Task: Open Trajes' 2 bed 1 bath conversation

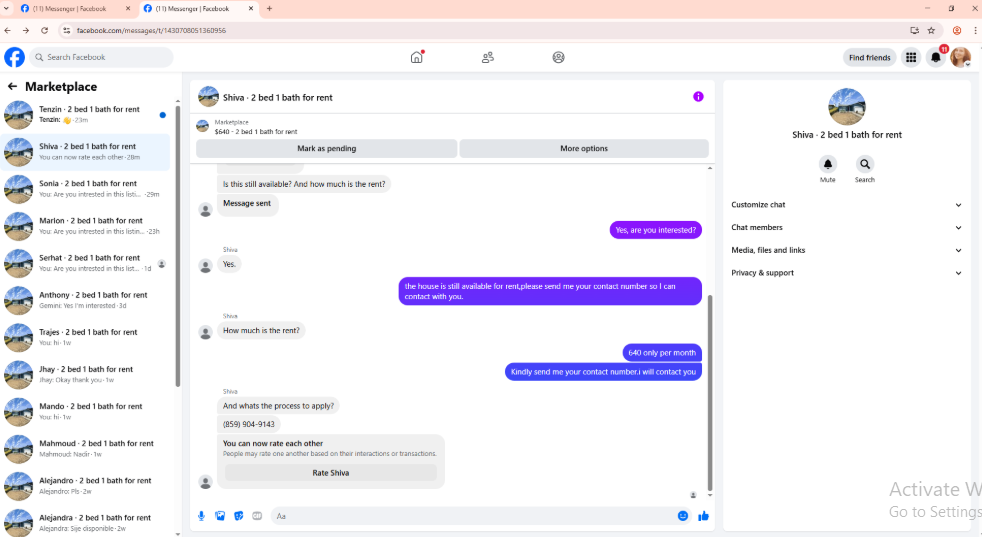Action: coord(86,337)
